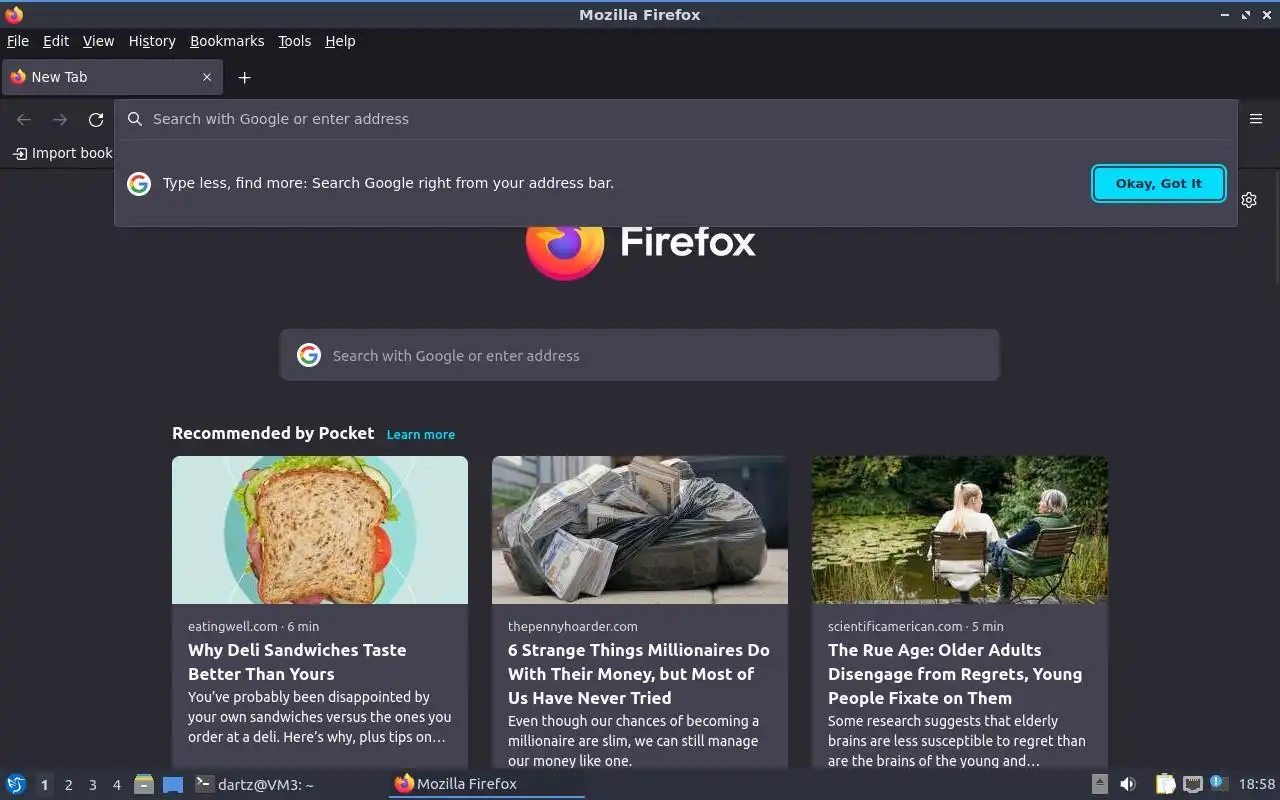Open the LXQt start menu

(16, 784)
